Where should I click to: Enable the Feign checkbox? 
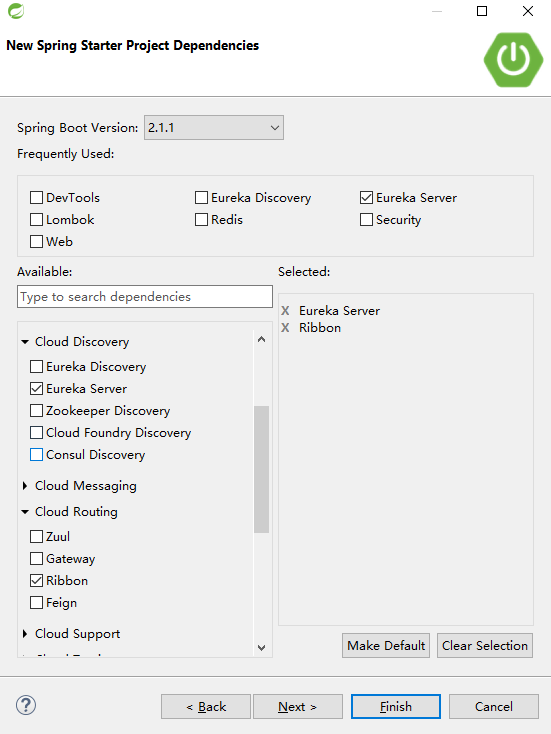(37, 602)
